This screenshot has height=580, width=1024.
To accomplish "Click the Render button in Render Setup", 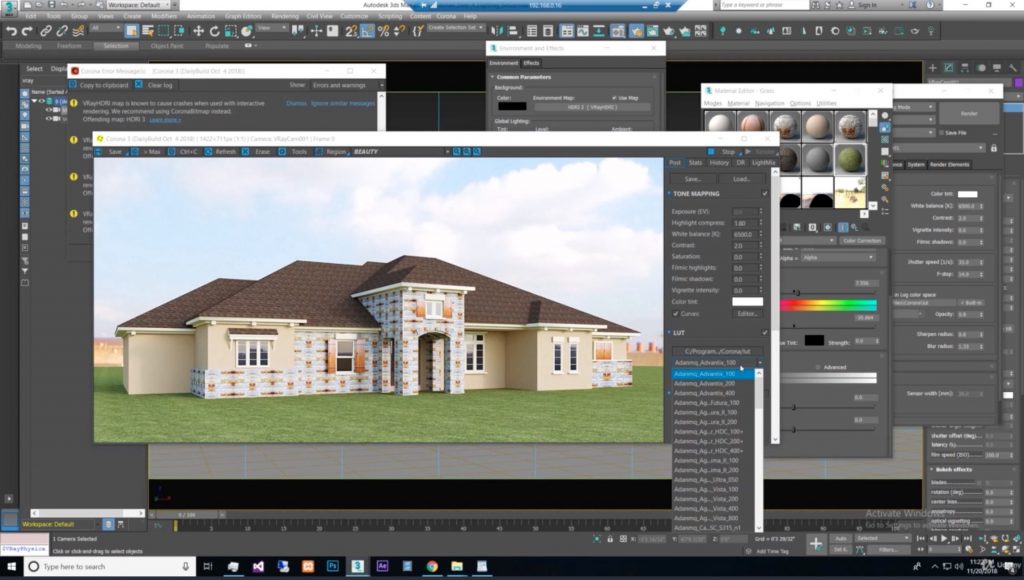I will pyautogui.click(x=969, y=114).
